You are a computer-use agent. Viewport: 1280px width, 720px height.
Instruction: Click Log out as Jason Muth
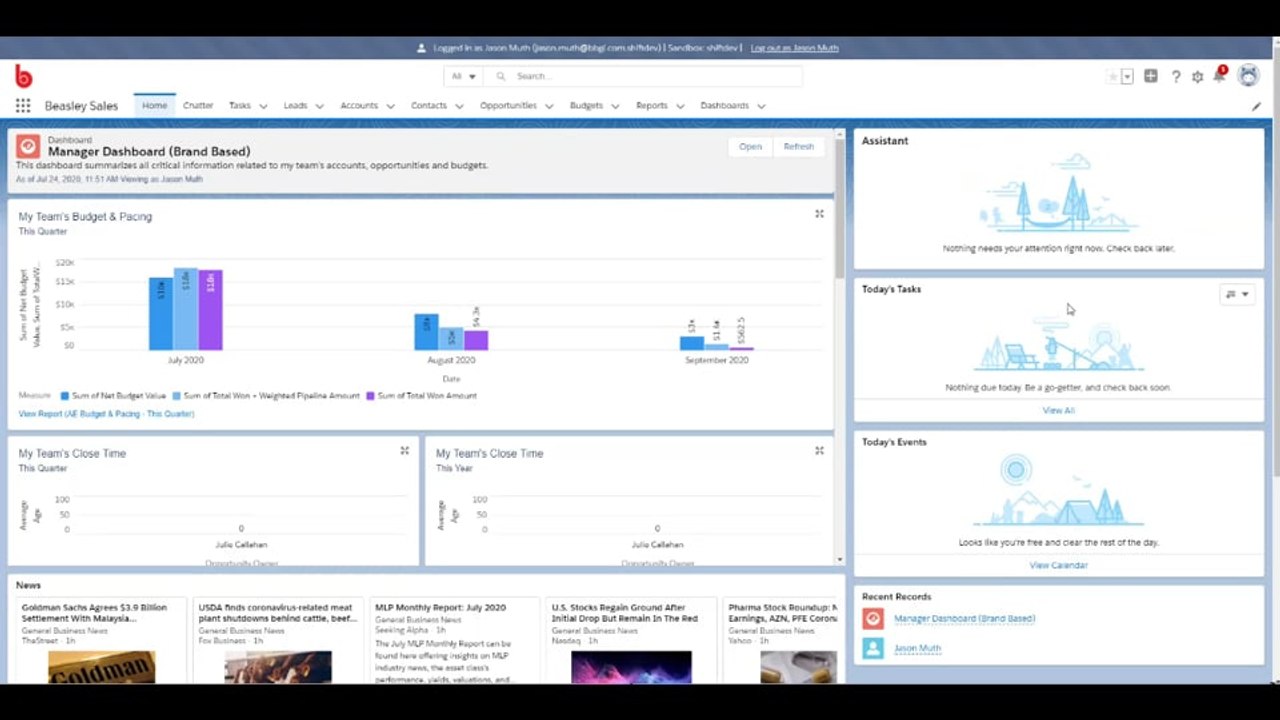[794, 48]
